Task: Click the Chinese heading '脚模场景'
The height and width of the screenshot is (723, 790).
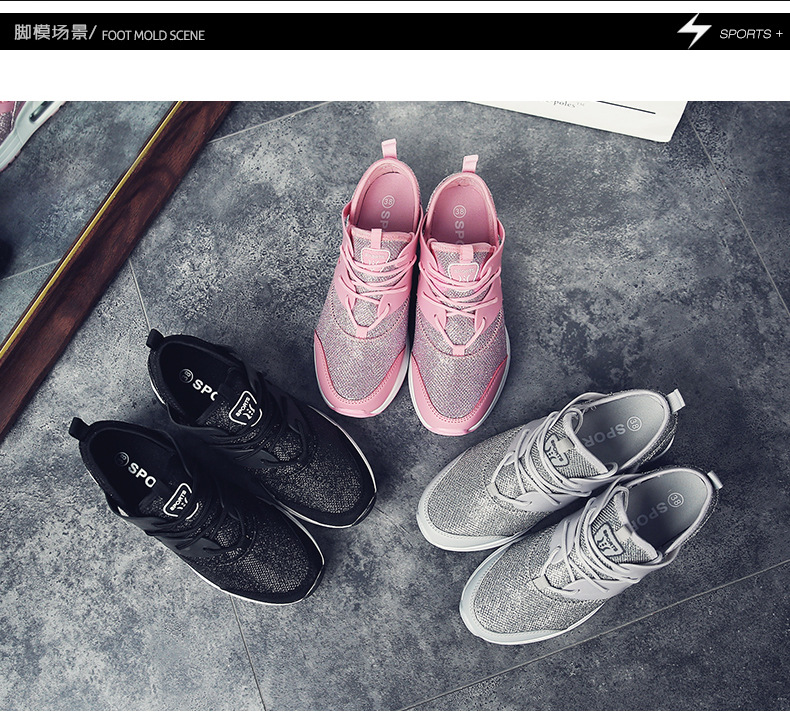Action: click(x=50, y=32)
